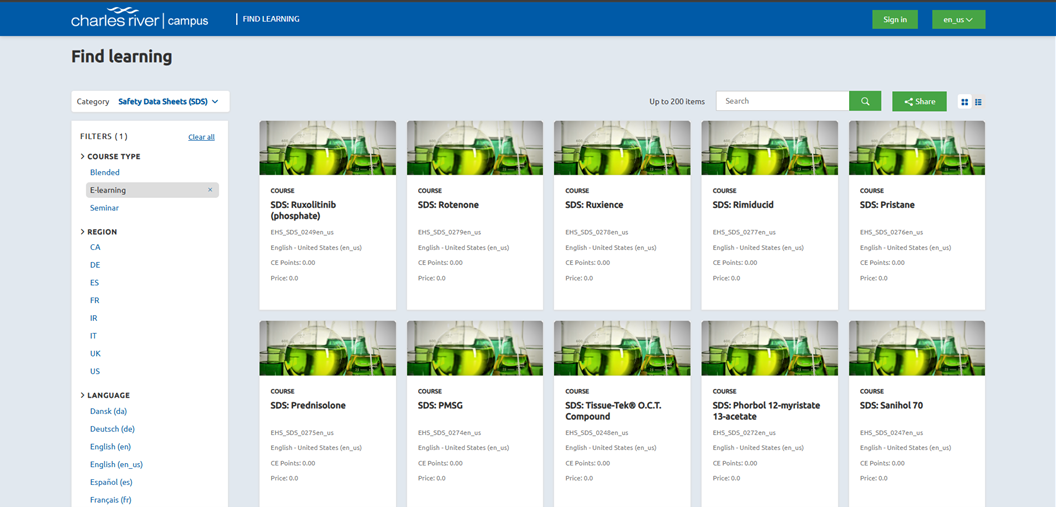Collapse the COURSE TYPE filter section
The height and width of the screenshot is (507, 1056).
(x=110, y=156)
